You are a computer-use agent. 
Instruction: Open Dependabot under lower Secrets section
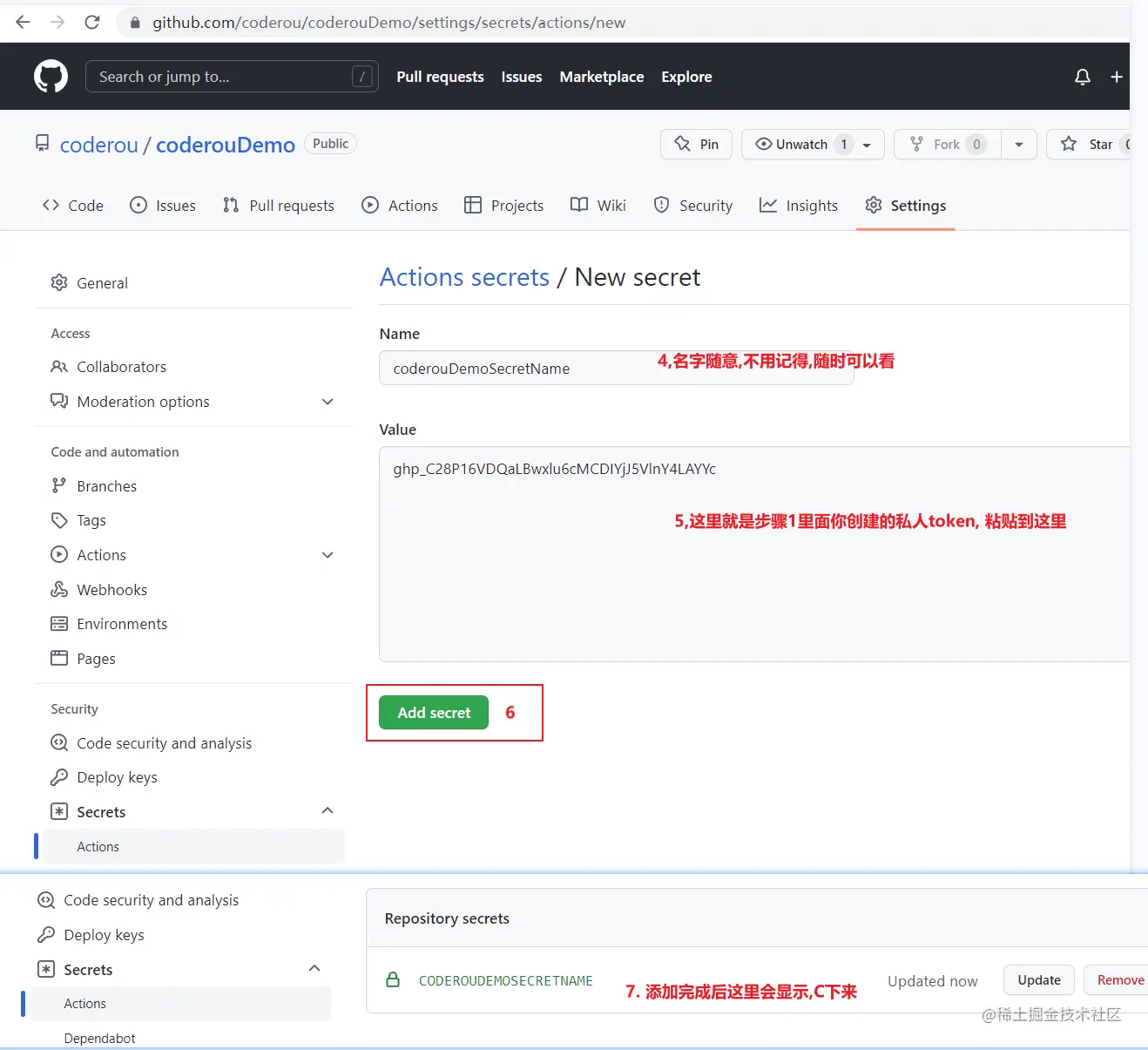[x=99, y=1039]
